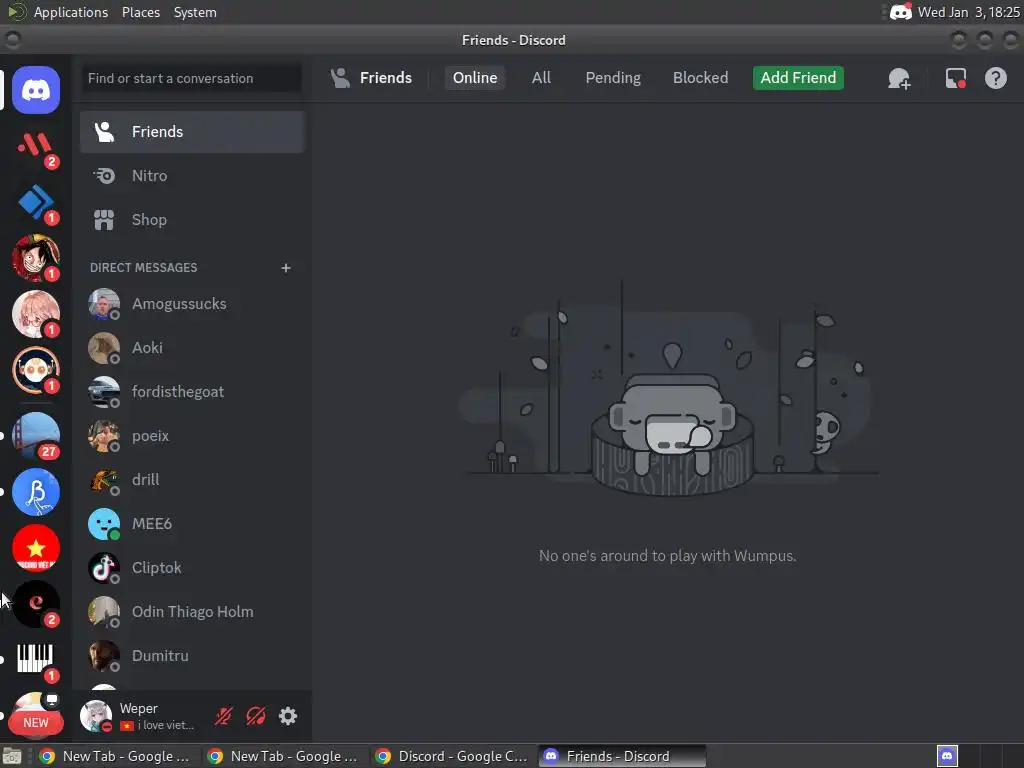
Task: Open the pink-haired anime girl server
Action: (x=36, y=314)
